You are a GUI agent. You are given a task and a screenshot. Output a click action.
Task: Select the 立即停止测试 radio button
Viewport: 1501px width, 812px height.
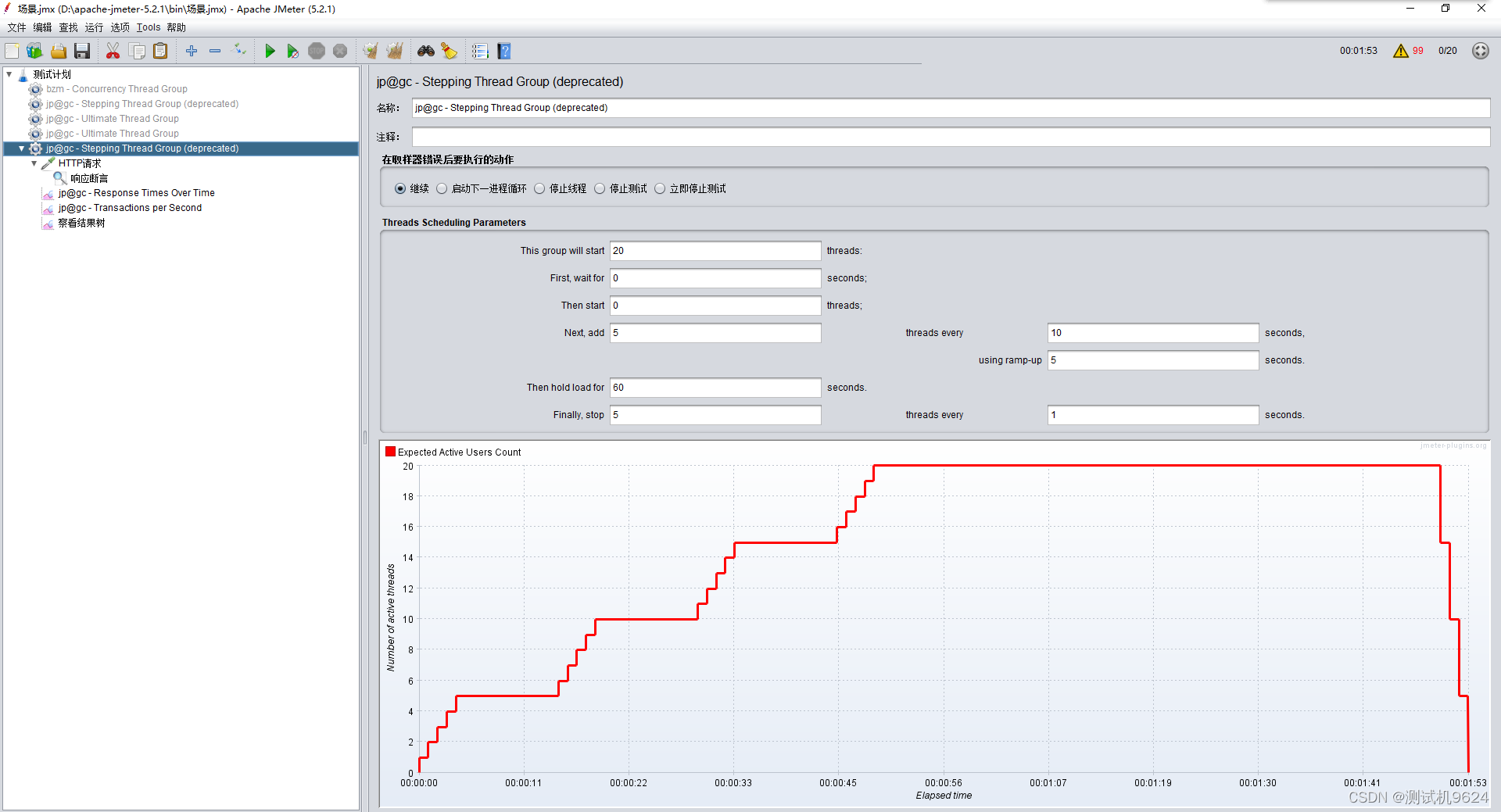click(x=660, y=188)
